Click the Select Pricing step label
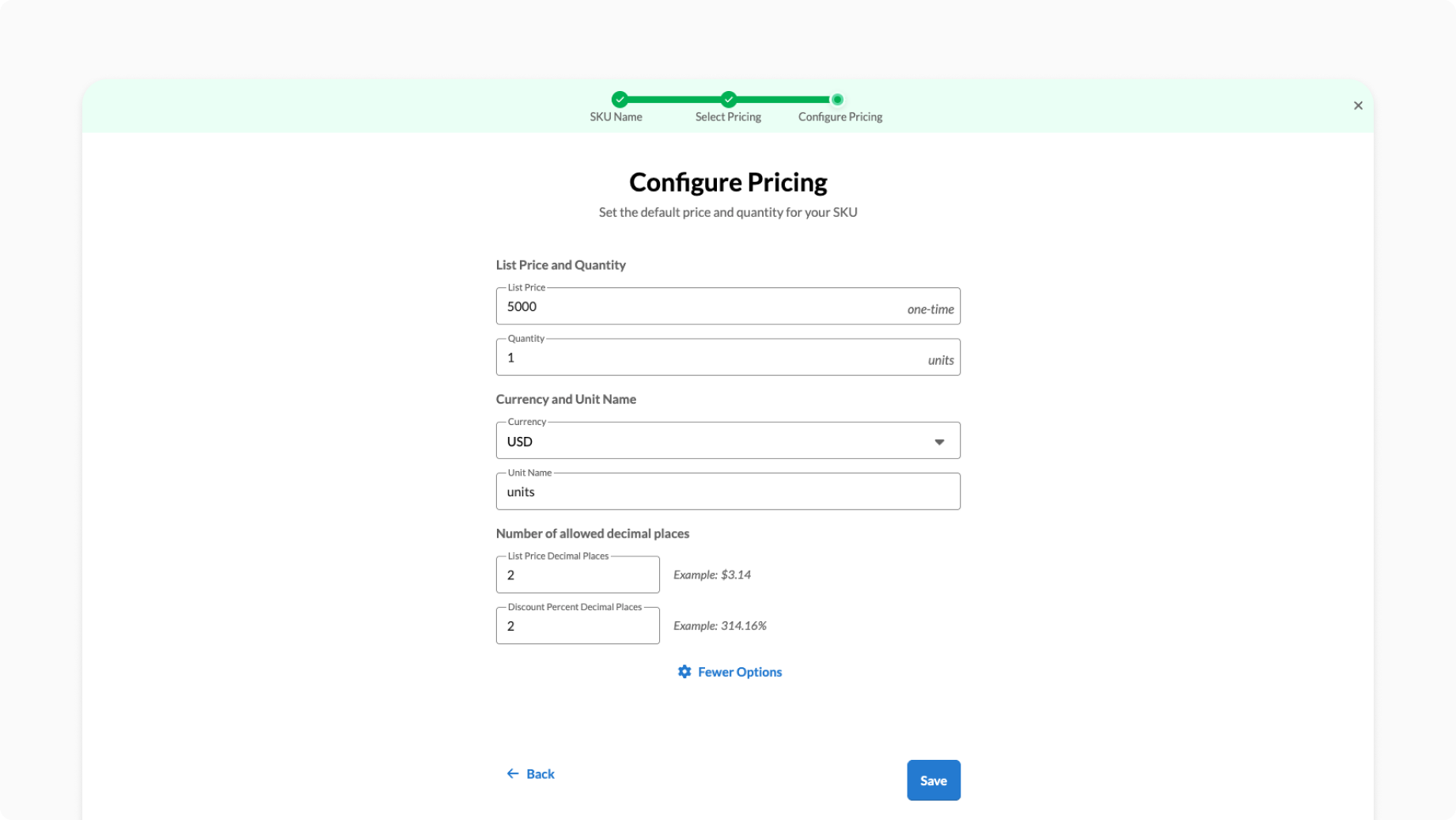Screen dimensions: 1456x820 (x=728, y=116)
